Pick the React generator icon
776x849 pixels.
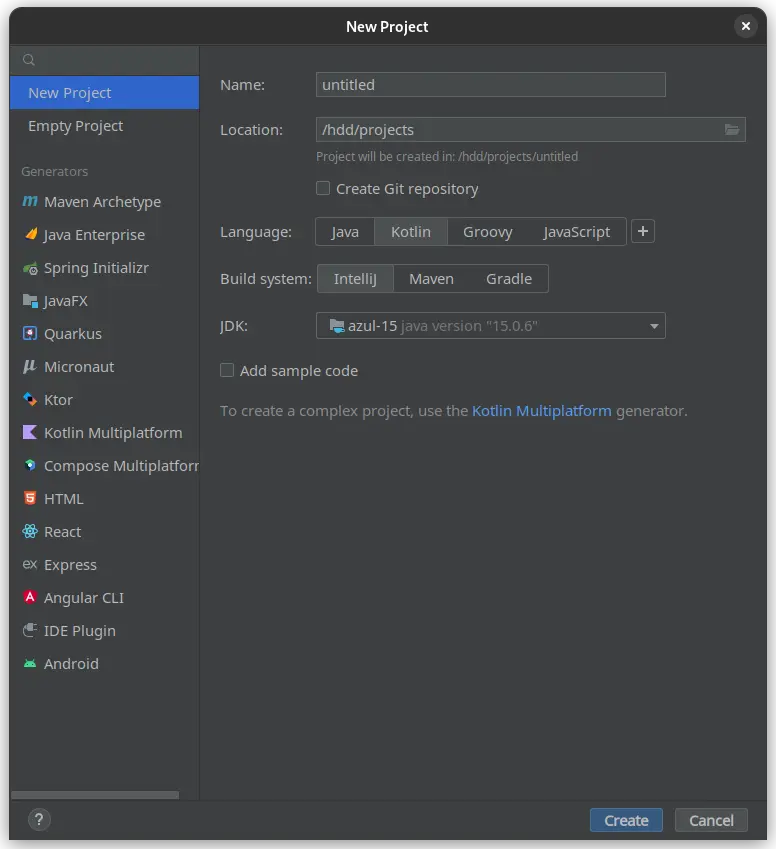[30, 532]
